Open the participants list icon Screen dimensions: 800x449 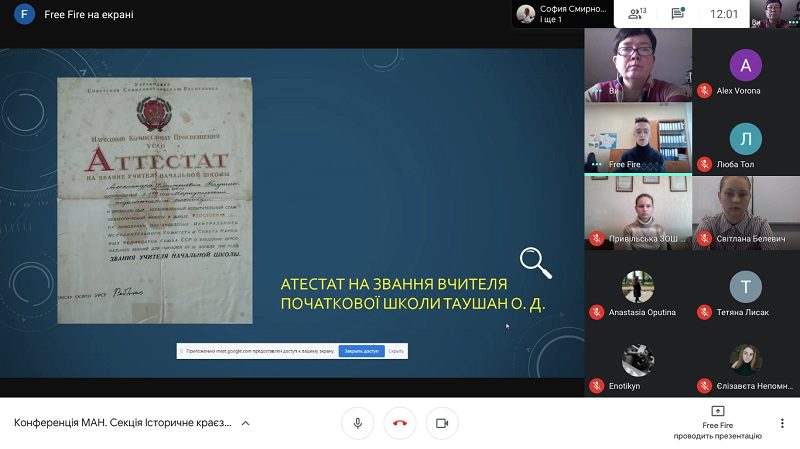pyautogui.click(x=637, y=14)
